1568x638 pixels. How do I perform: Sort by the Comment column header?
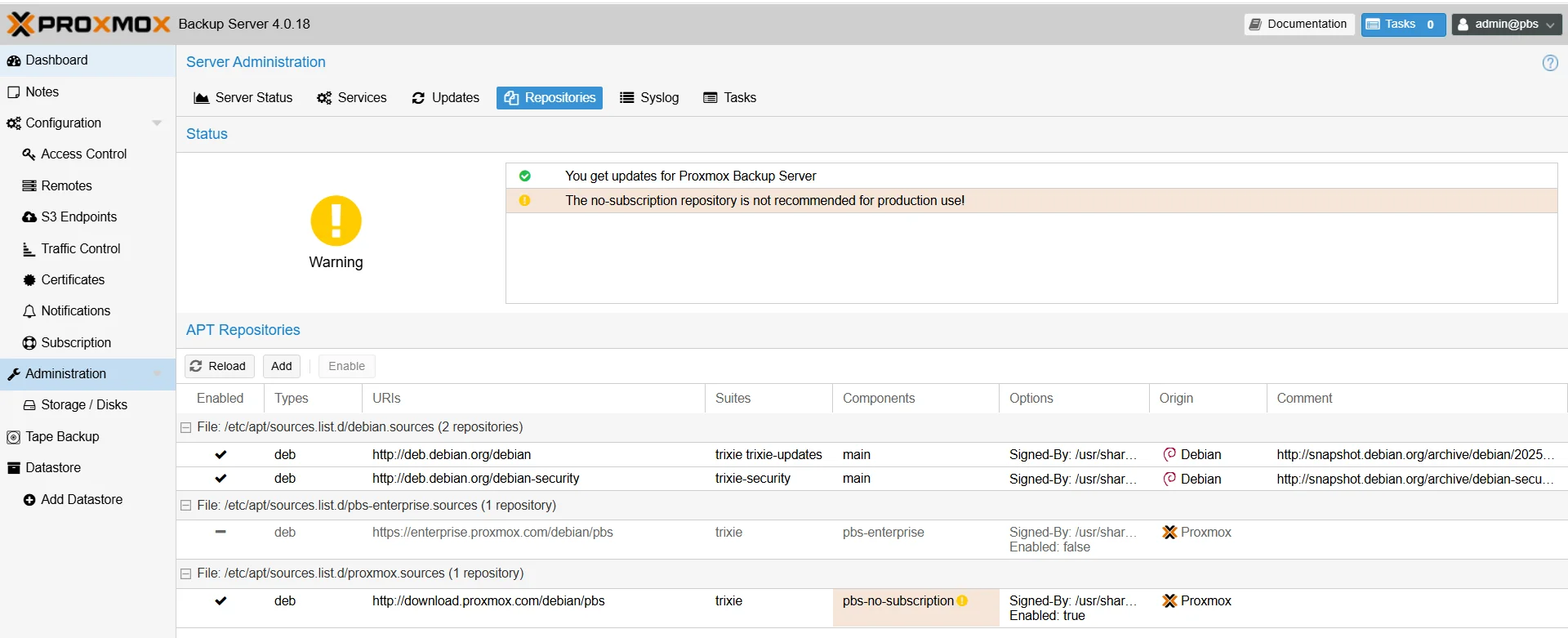1417,399
